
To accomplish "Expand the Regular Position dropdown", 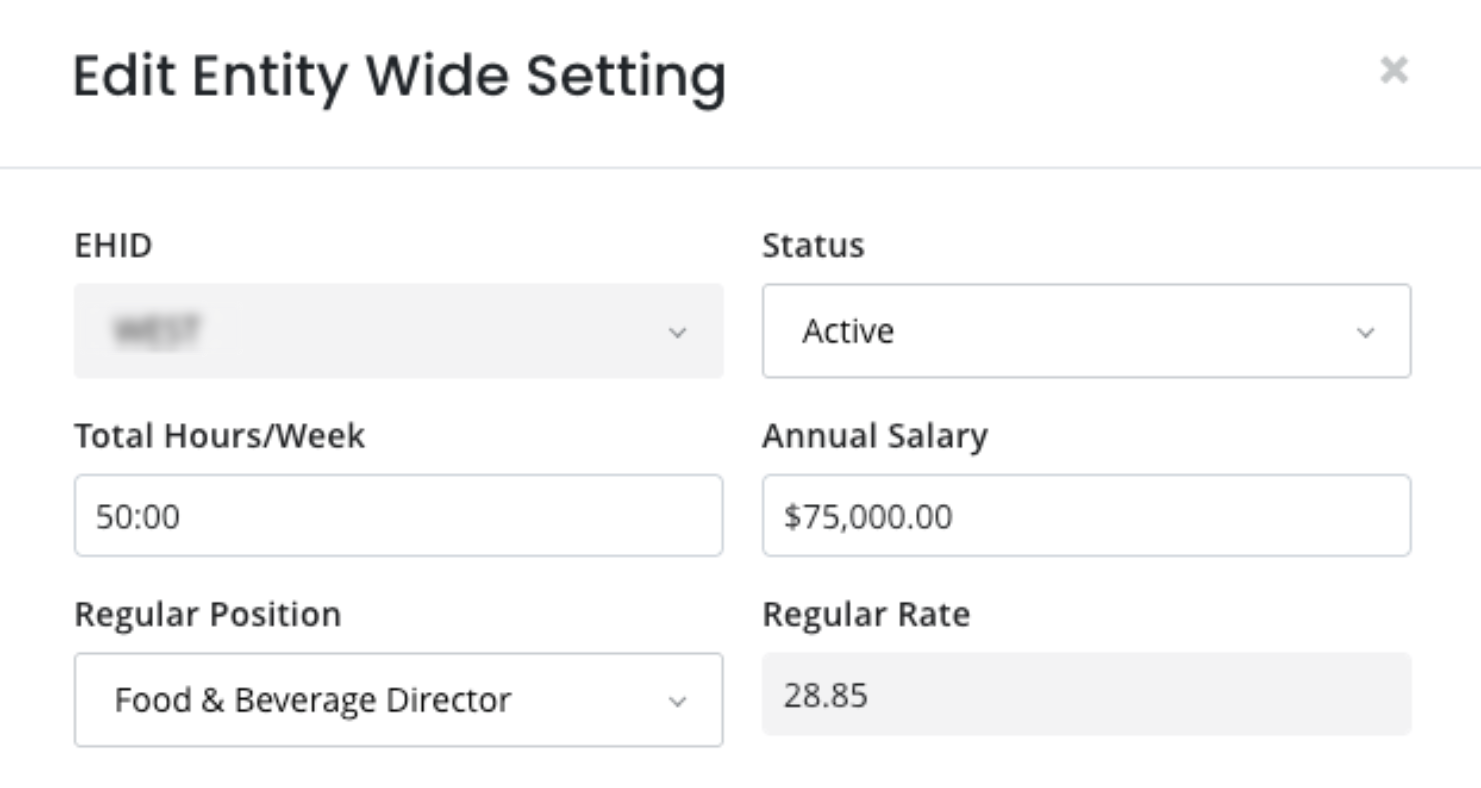I will pyautogui.click(x=398, y=699).
